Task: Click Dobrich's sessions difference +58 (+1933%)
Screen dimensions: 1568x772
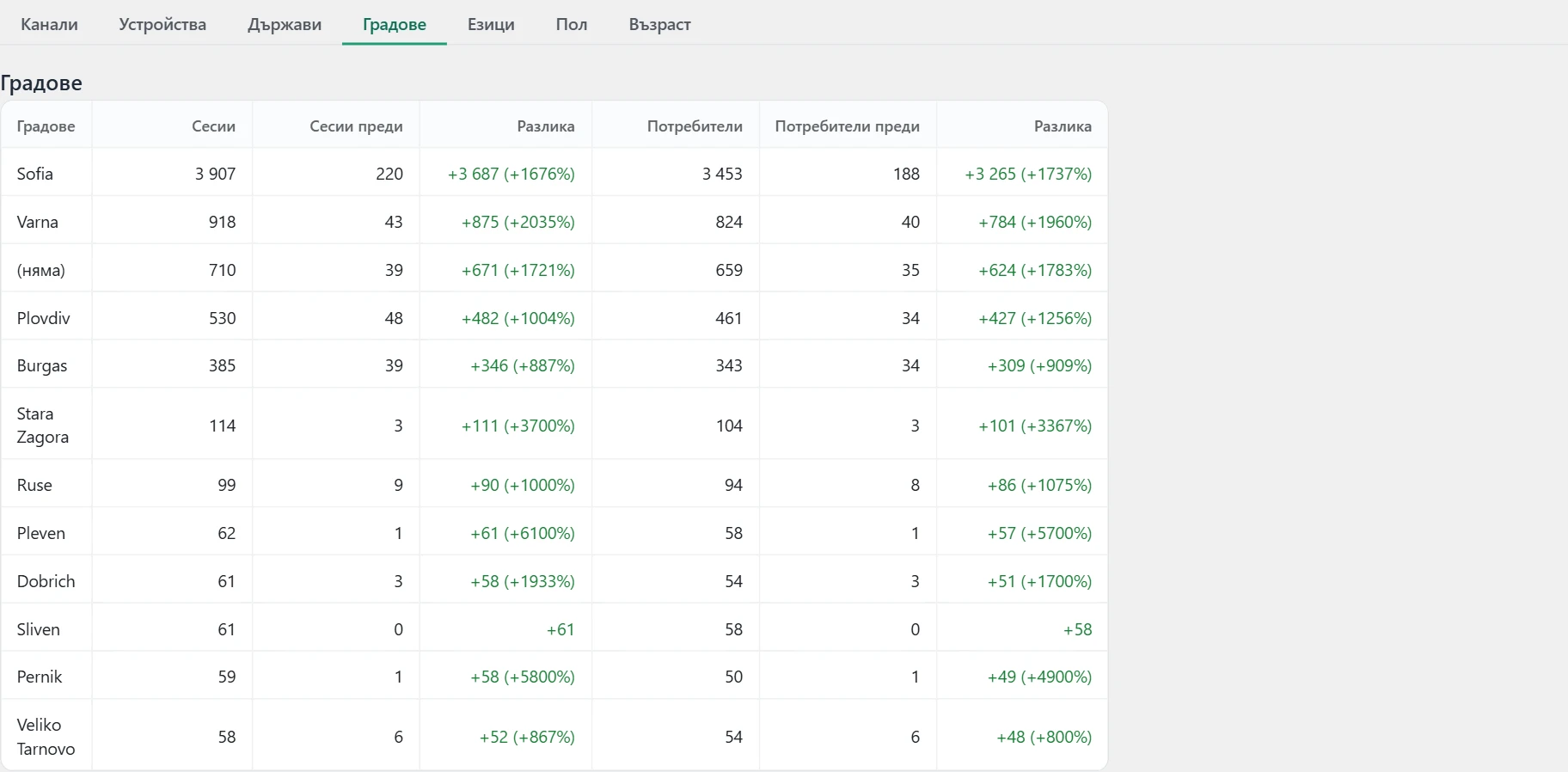Action: [523, 581]
